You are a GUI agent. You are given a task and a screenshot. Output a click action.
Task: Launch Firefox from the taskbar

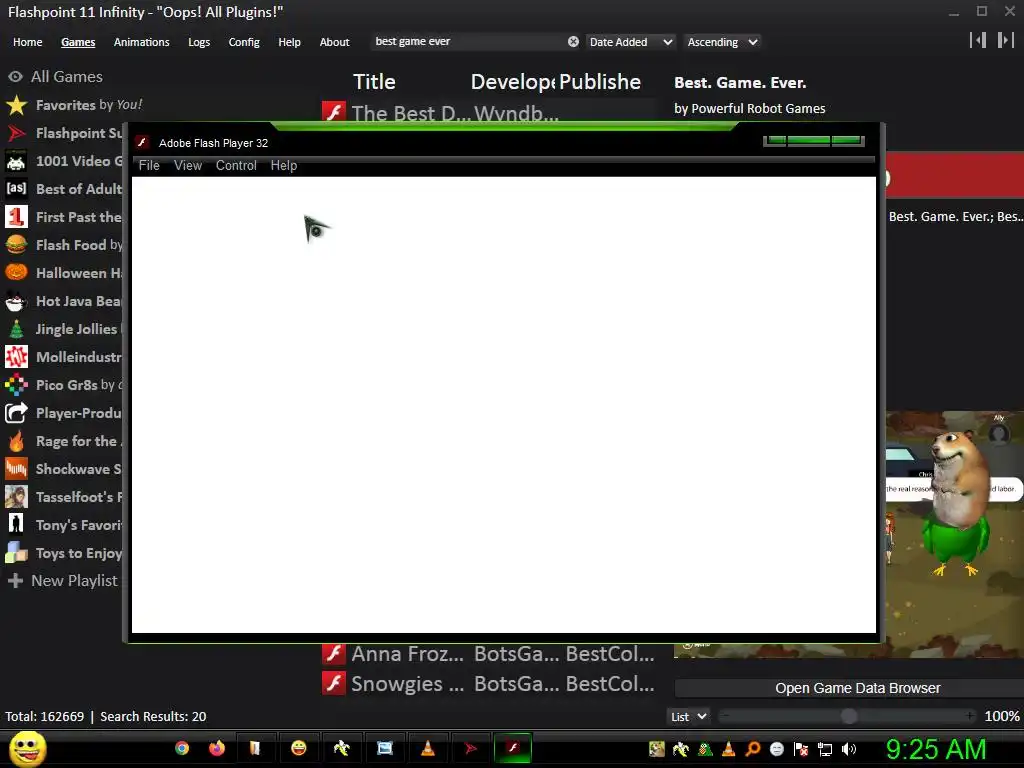tap(217, 748)
